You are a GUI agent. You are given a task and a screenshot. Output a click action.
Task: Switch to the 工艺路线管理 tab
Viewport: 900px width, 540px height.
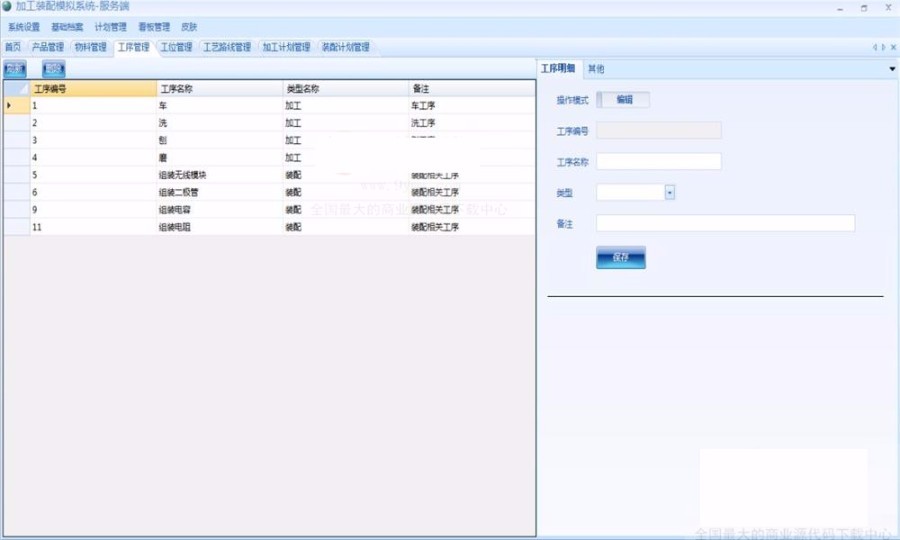227,47
